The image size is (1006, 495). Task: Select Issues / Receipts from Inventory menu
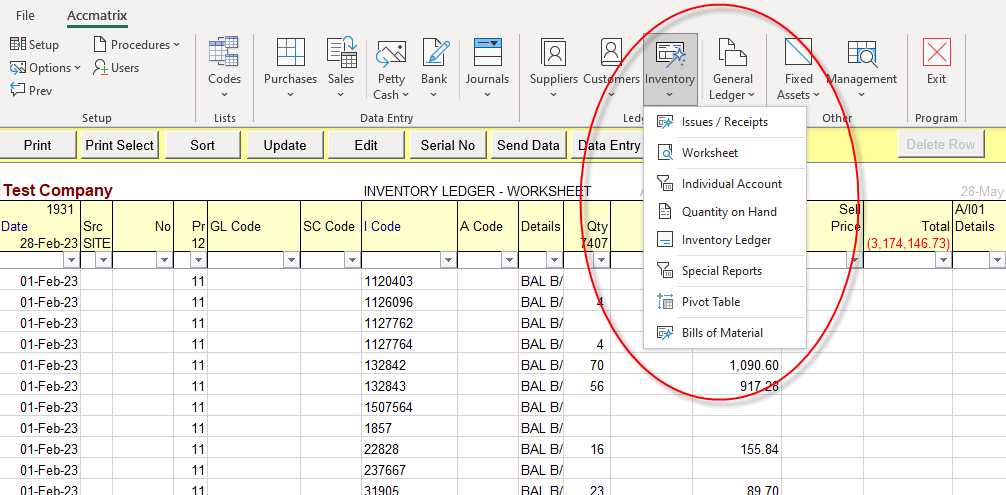pos(724,122)
